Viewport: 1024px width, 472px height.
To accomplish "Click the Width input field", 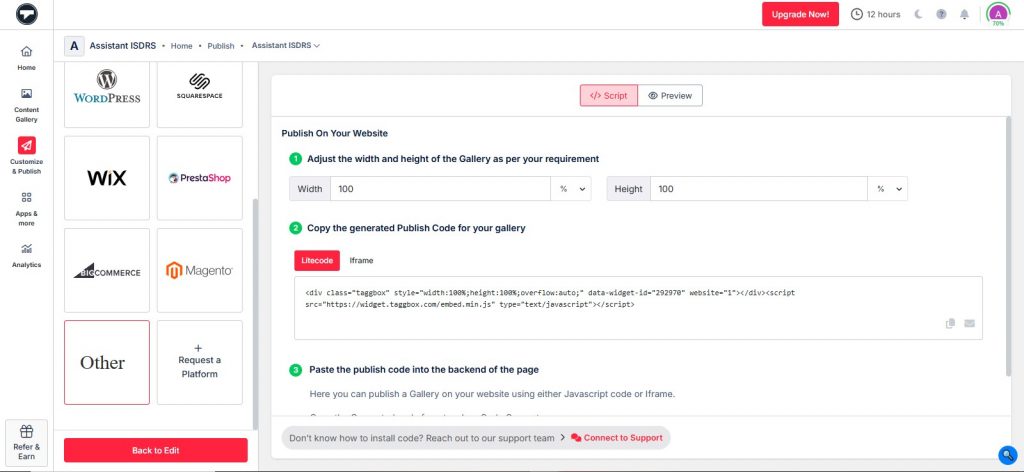I will 441,189.
